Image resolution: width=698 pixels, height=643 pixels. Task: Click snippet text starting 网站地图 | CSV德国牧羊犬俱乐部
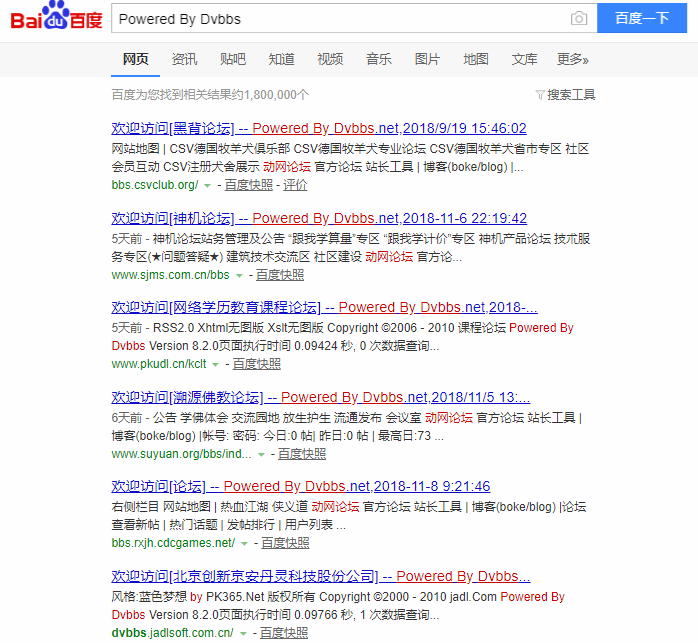350,158
